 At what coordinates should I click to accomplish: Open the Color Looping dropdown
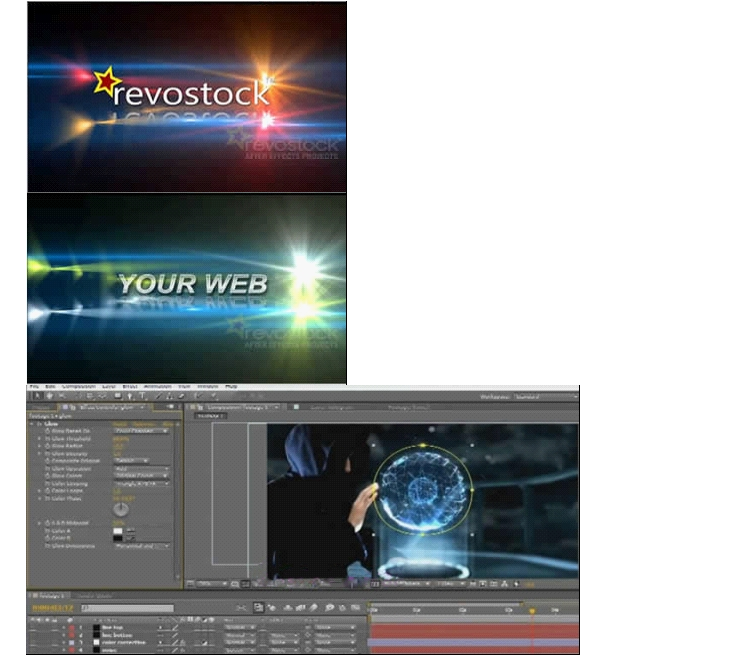(x=142, y=483)
